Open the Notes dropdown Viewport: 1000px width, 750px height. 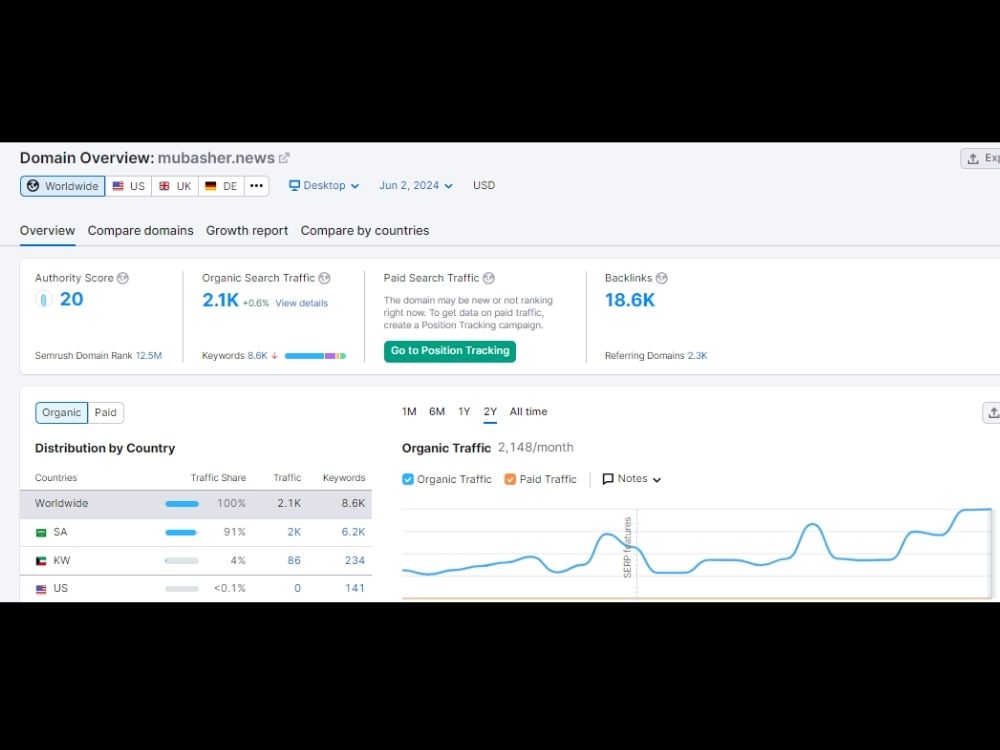631,478
